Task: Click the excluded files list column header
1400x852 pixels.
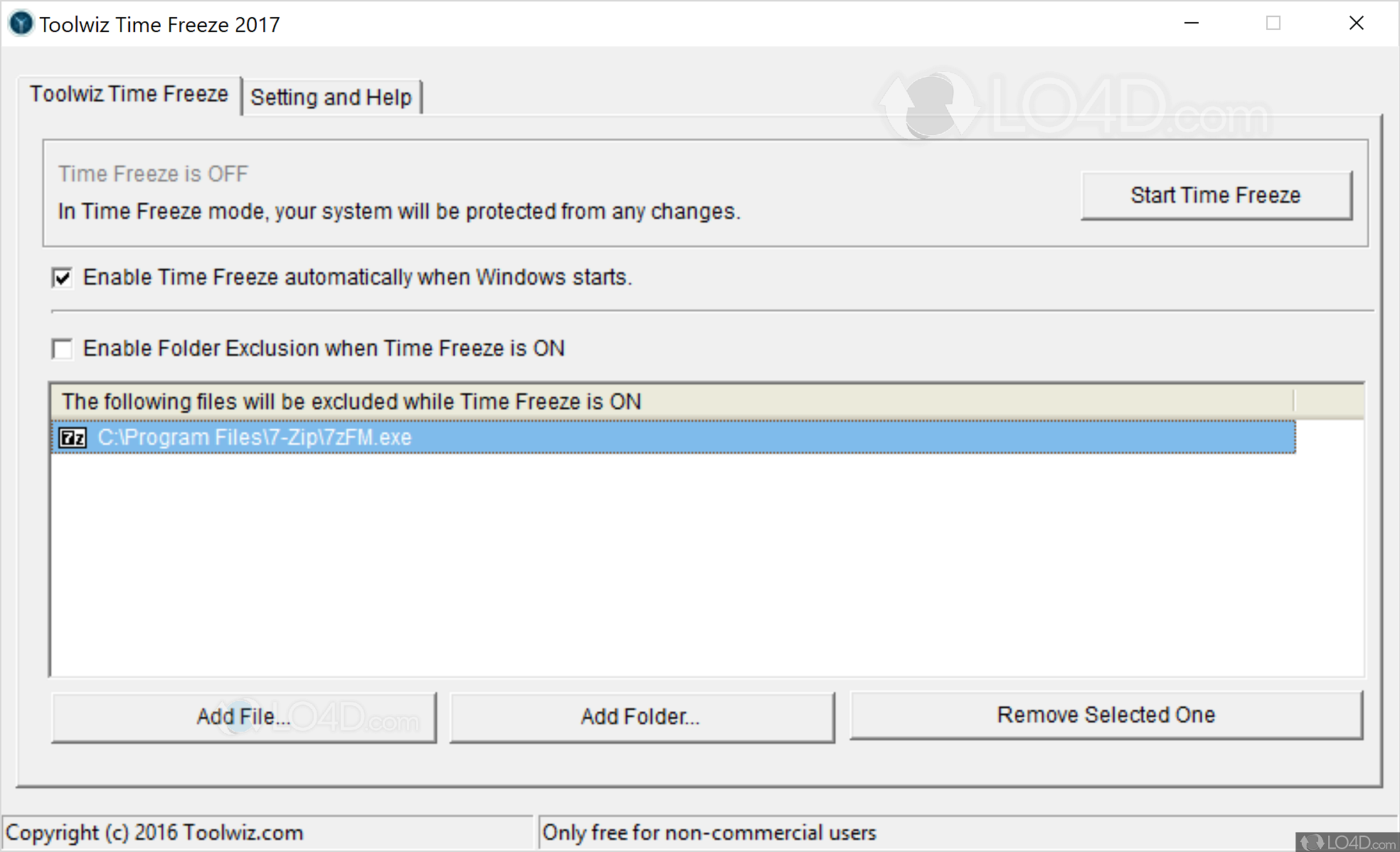Action: pos(351,401)
